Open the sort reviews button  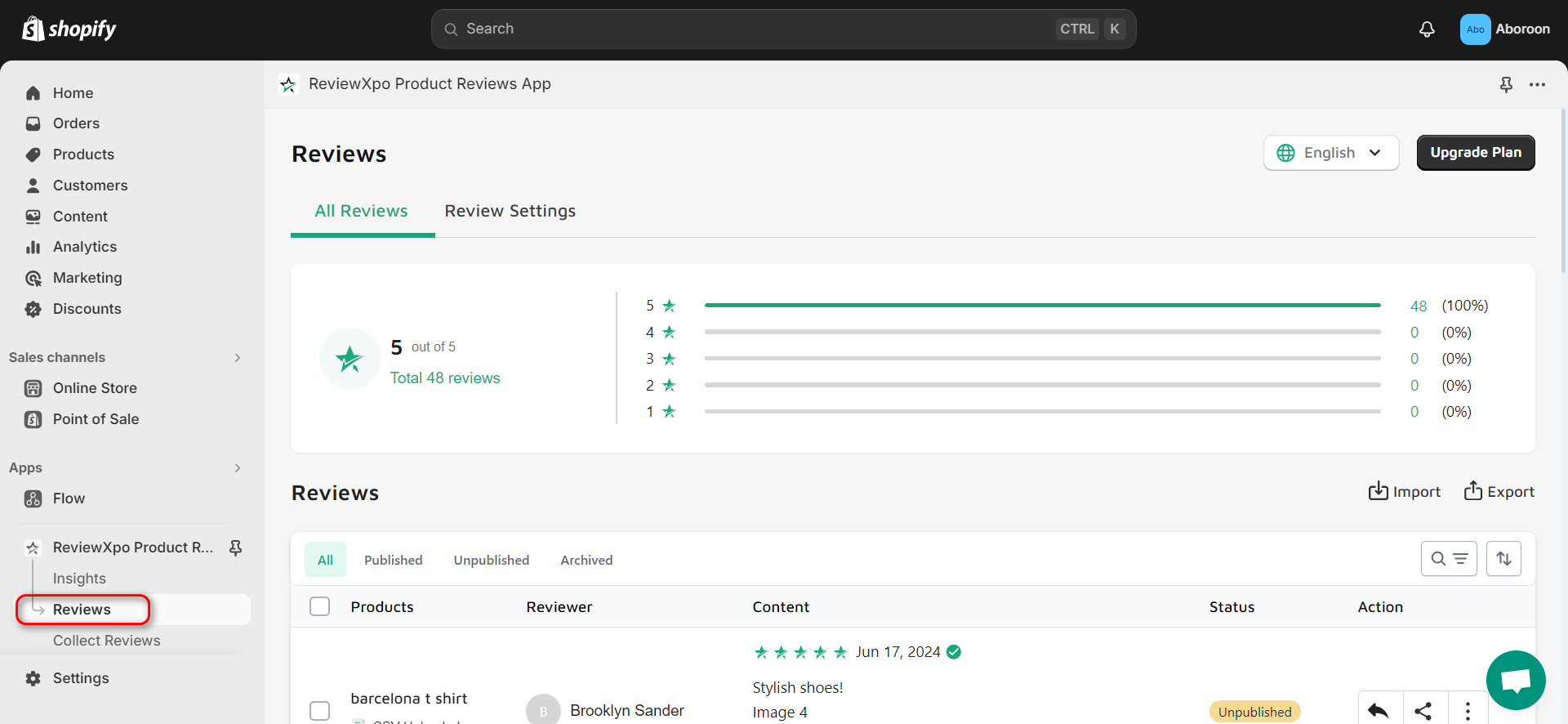pyautogui.click(x=1503, y=559)
